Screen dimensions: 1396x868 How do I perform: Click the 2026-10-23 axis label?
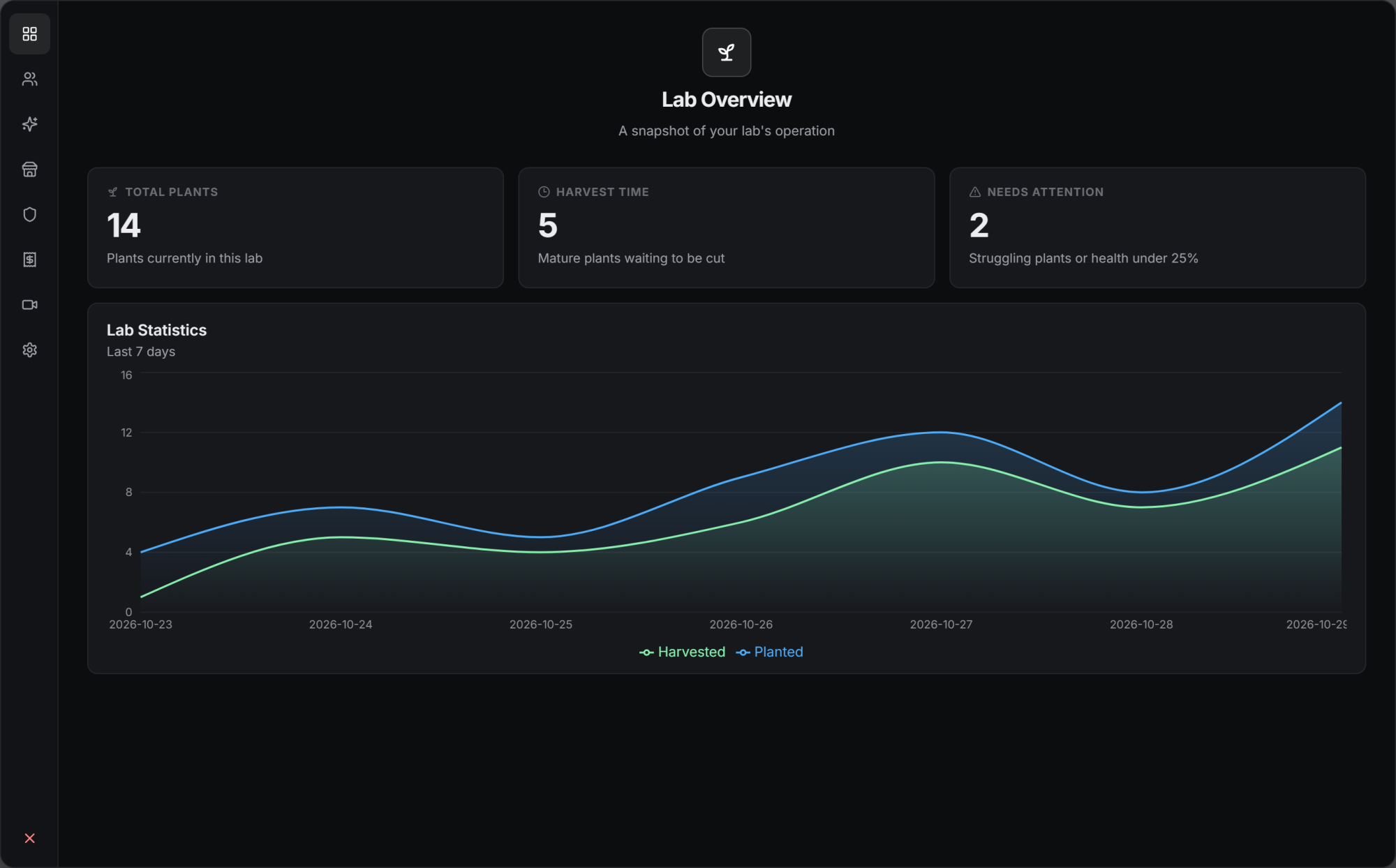click(x=140, y=624)
